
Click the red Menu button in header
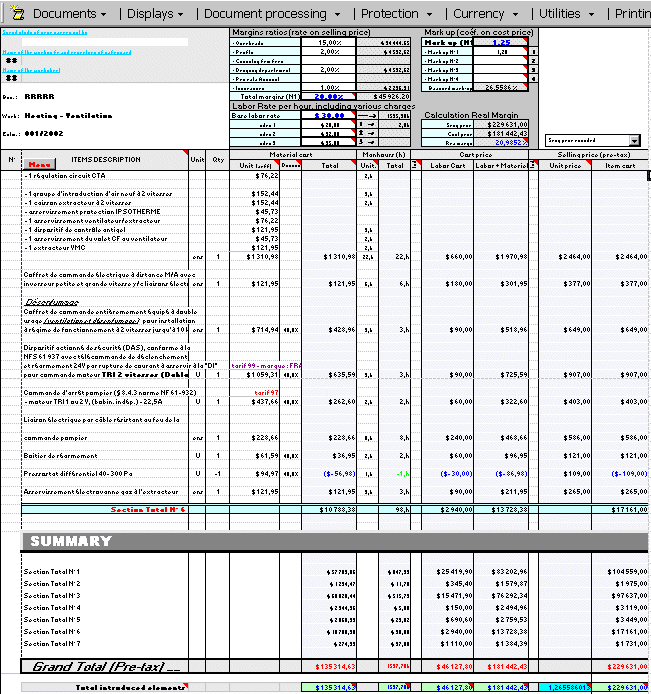pos(40,164)
